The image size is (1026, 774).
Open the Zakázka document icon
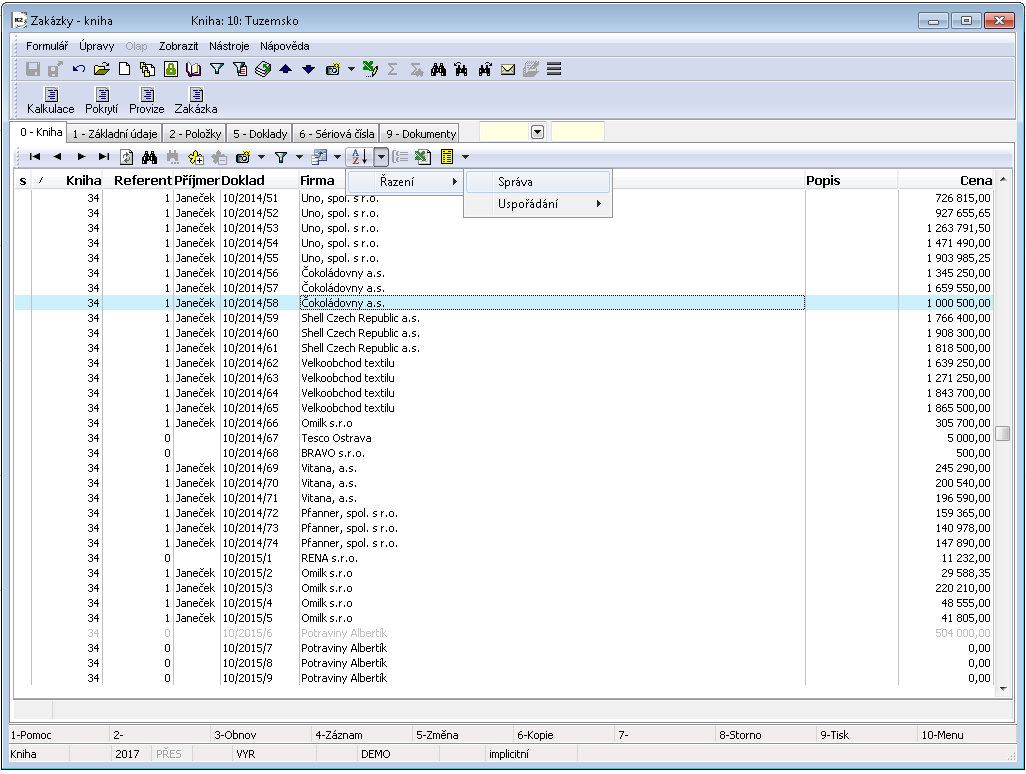(195, 95)
